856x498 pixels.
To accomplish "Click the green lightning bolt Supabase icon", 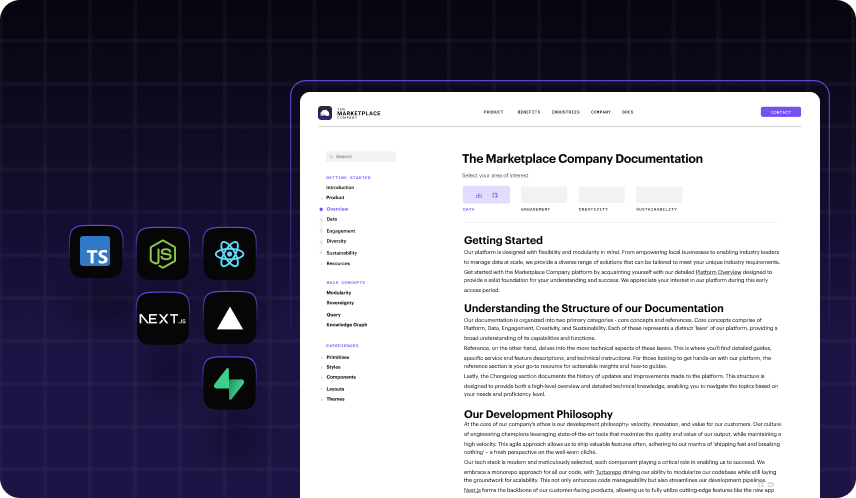I will pyautogui.click(x=230, y=384).
